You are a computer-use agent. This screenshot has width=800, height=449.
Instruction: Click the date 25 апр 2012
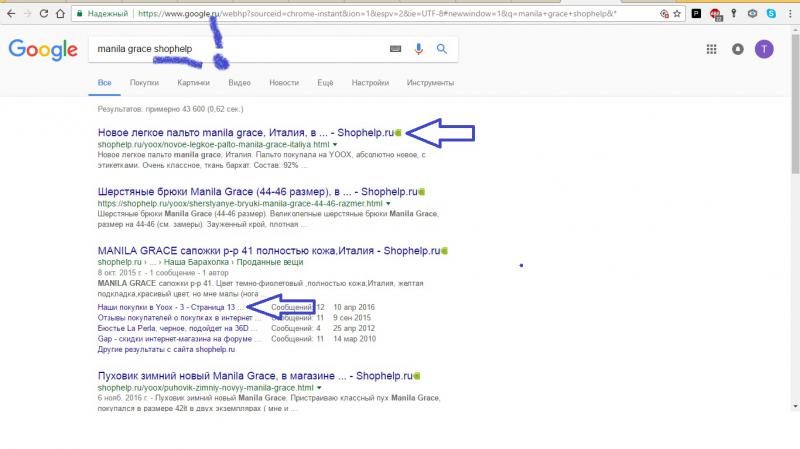coord(354,328)
